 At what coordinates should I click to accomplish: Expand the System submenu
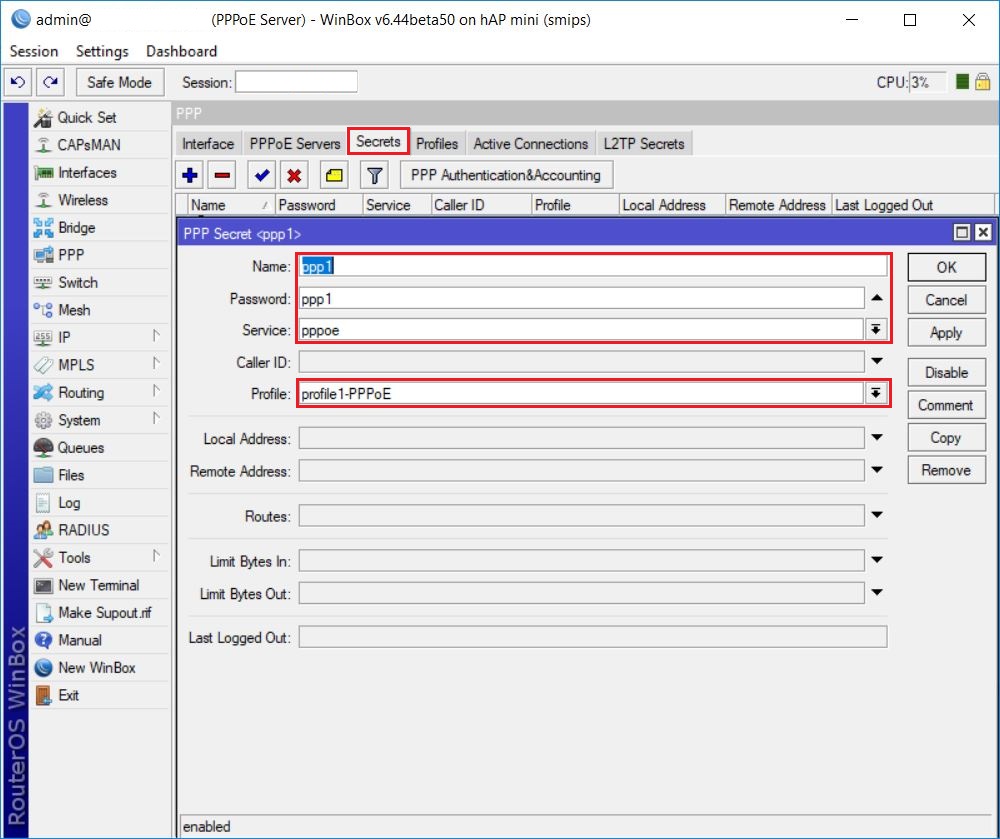[x=156, y=418]
